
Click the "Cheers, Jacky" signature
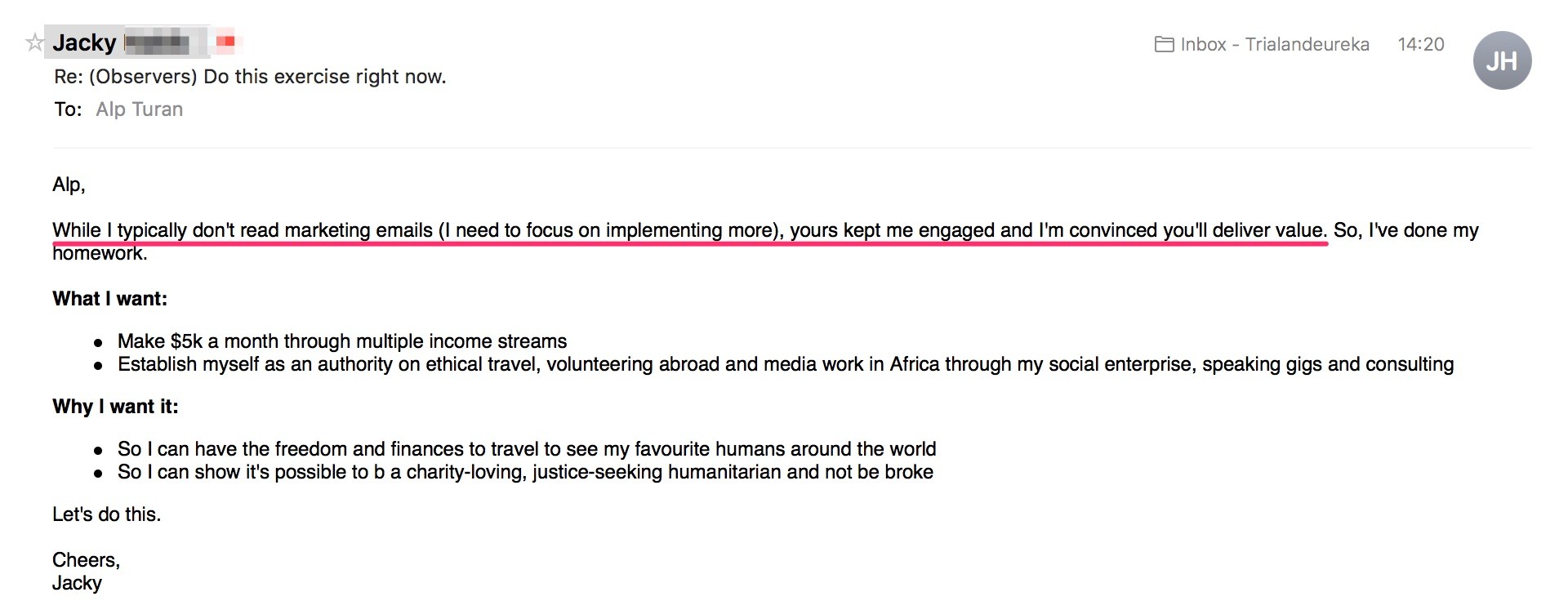click(x=86, y=572)
